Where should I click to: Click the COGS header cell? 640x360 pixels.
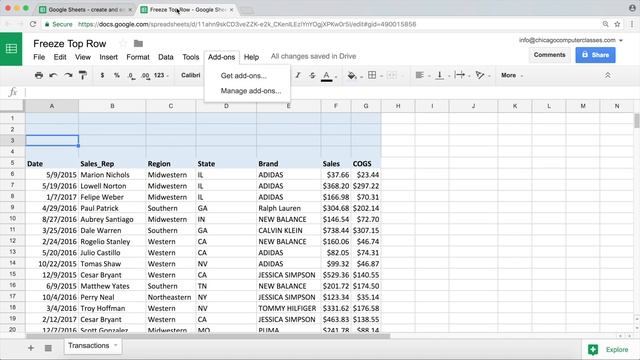(x=366, y=163)
